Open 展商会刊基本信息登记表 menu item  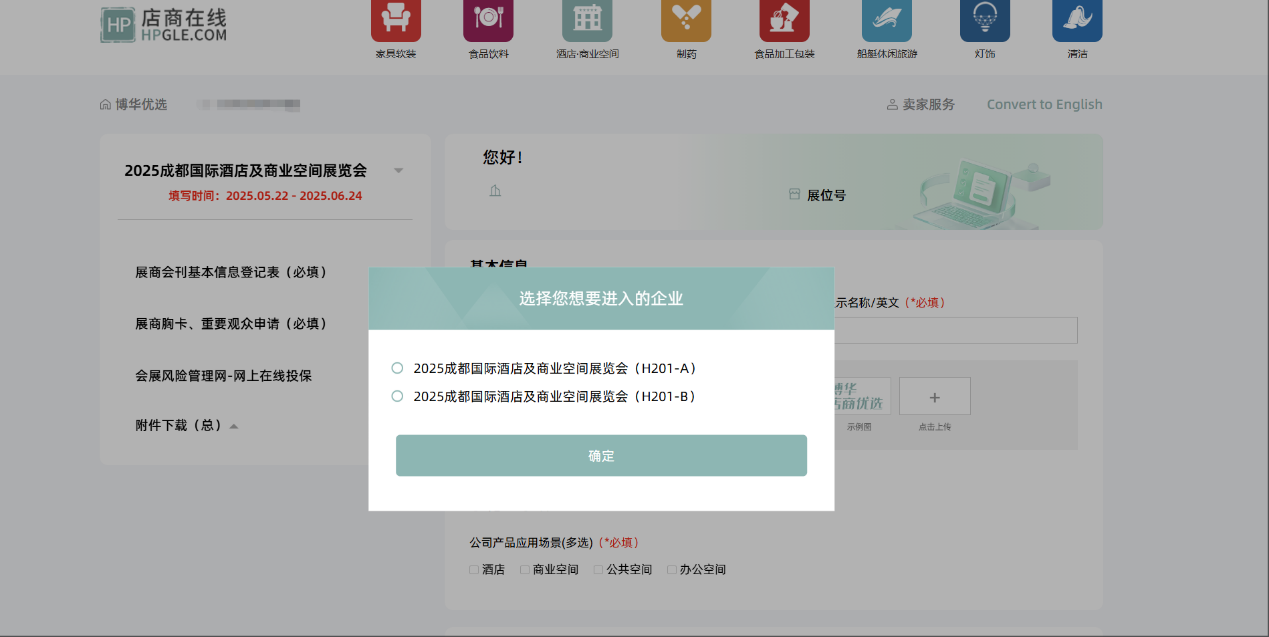[231, 272]
